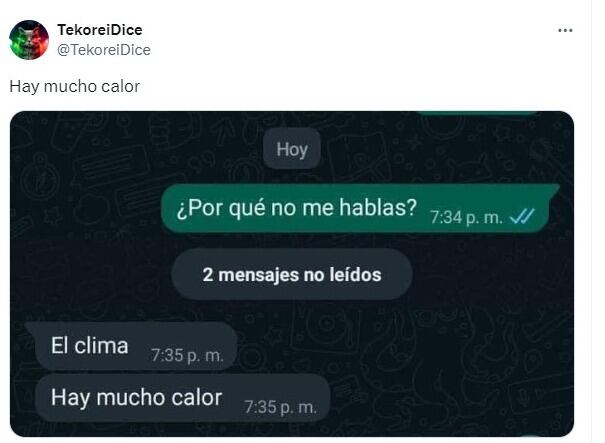Open the @TekoreiDice handle link

104,50
